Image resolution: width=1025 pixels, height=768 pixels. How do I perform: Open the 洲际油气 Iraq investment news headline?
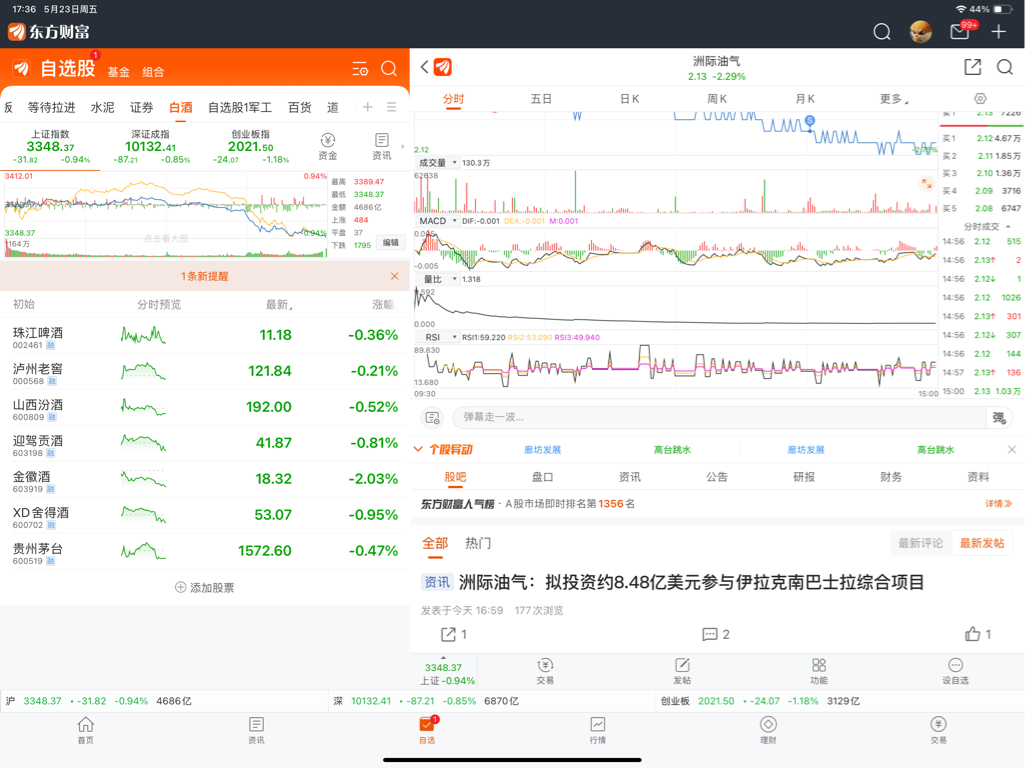pos(692,582)
